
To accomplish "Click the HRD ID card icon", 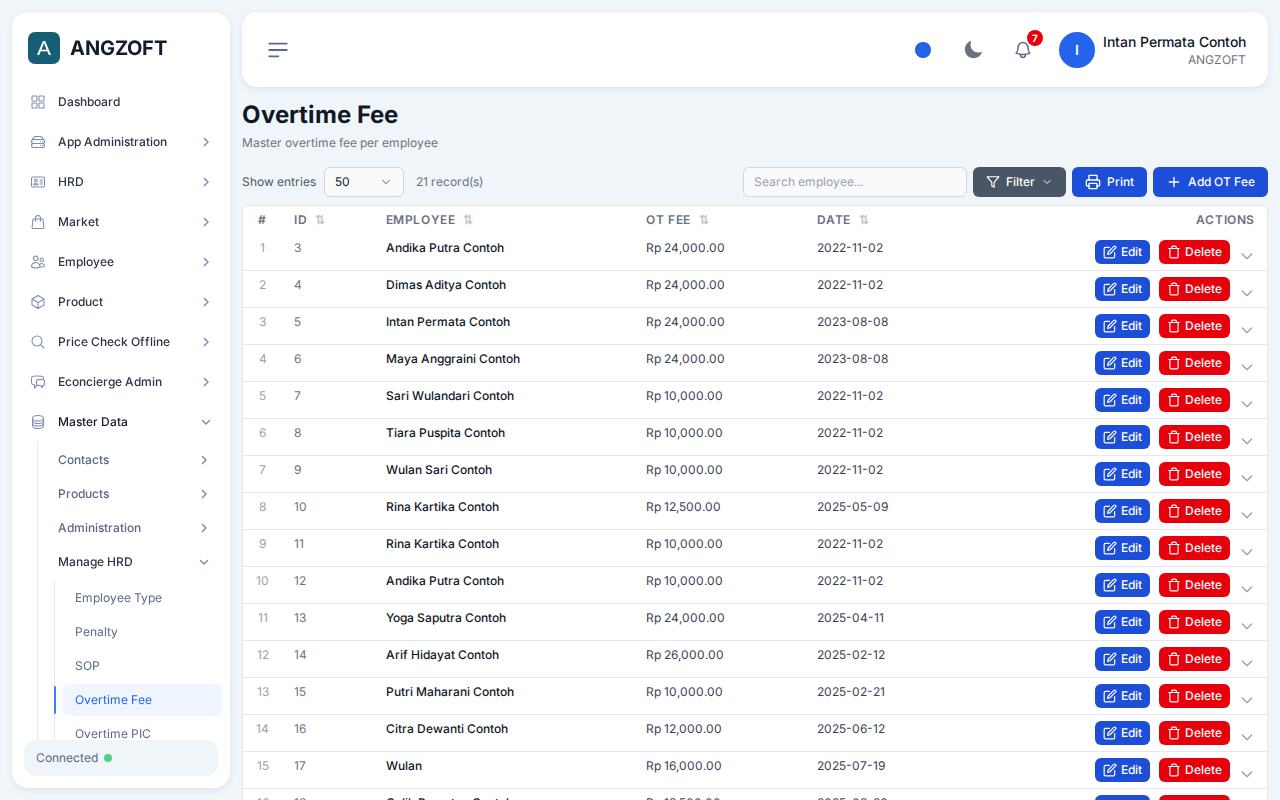I will tap(38, 182).
